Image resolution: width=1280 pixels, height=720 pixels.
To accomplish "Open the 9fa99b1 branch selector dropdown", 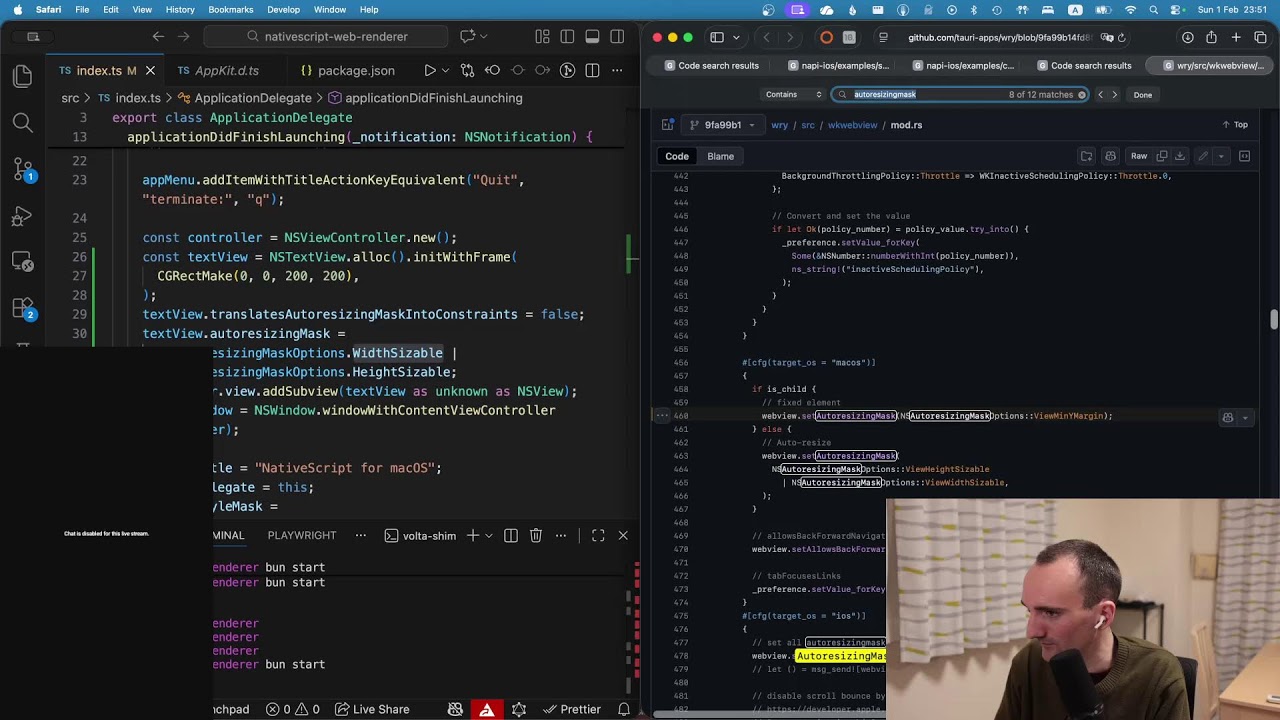I will (x=723, y=125).
